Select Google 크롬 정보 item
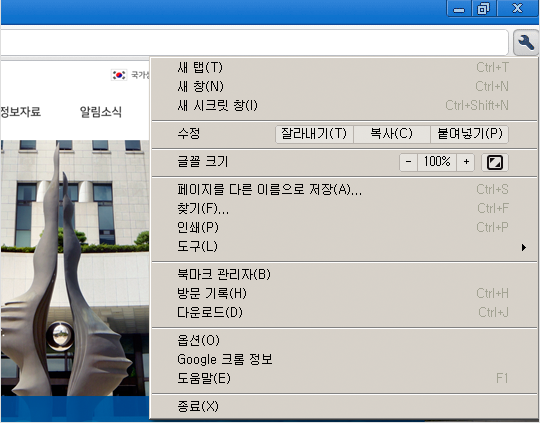The height and width of the screenshot is (424, 540). tap(344, 360)
